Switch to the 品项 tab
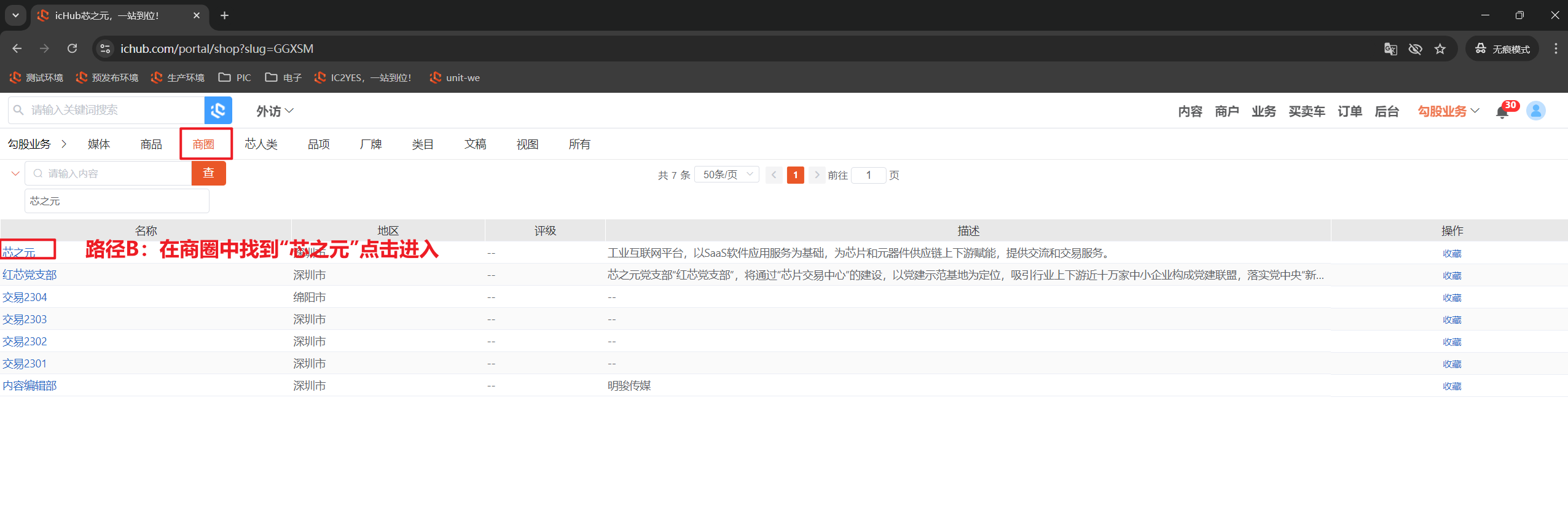 [319, 144]
